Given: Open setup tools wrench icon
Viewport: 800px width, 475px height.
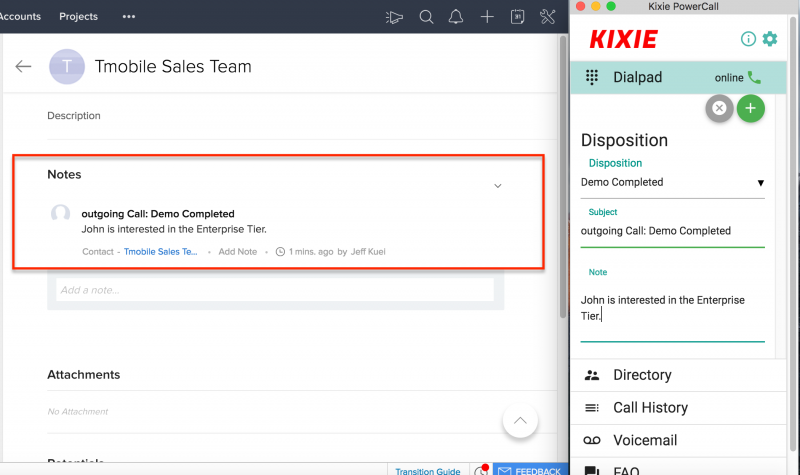Looking at the screenshot, I should pos(547,17).
